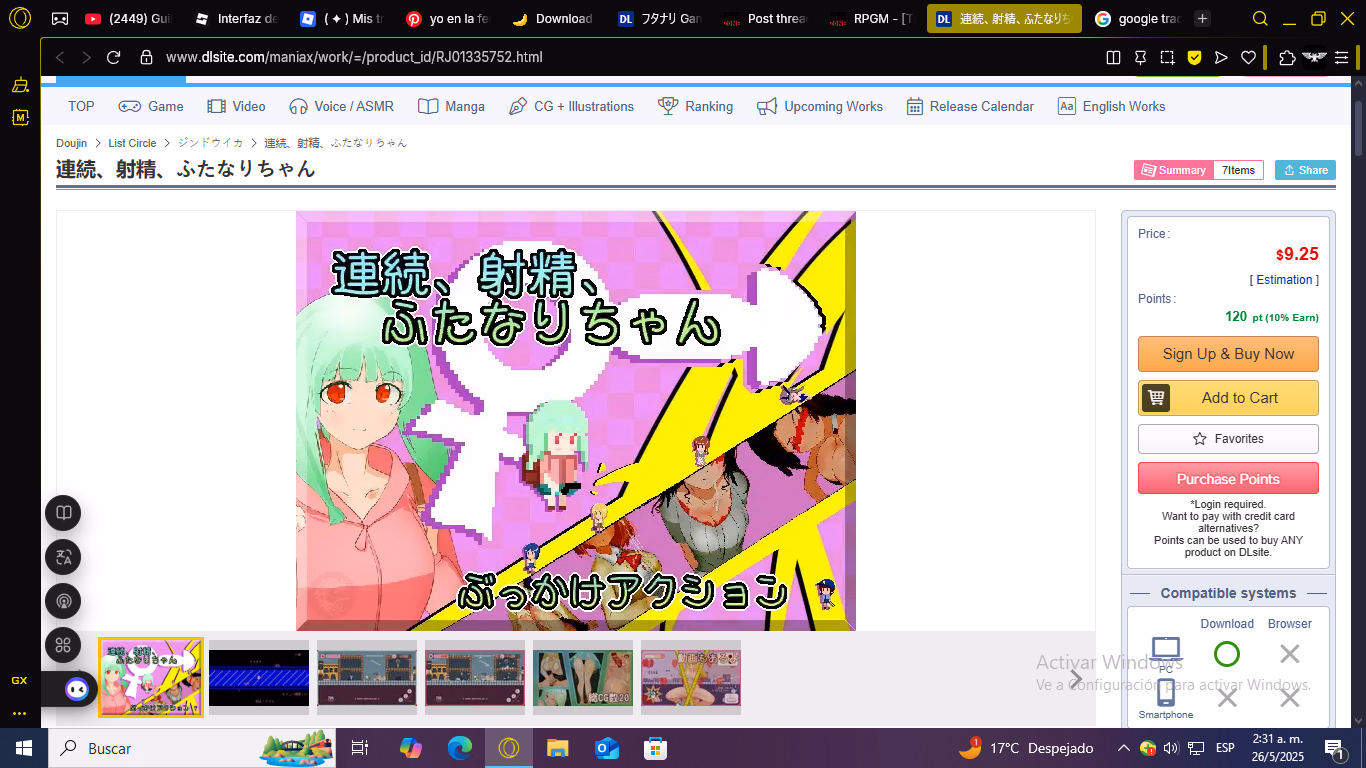The image size is (1366, 768).
Task: Open the Voice / ASMR category
Action: [341, 106]
